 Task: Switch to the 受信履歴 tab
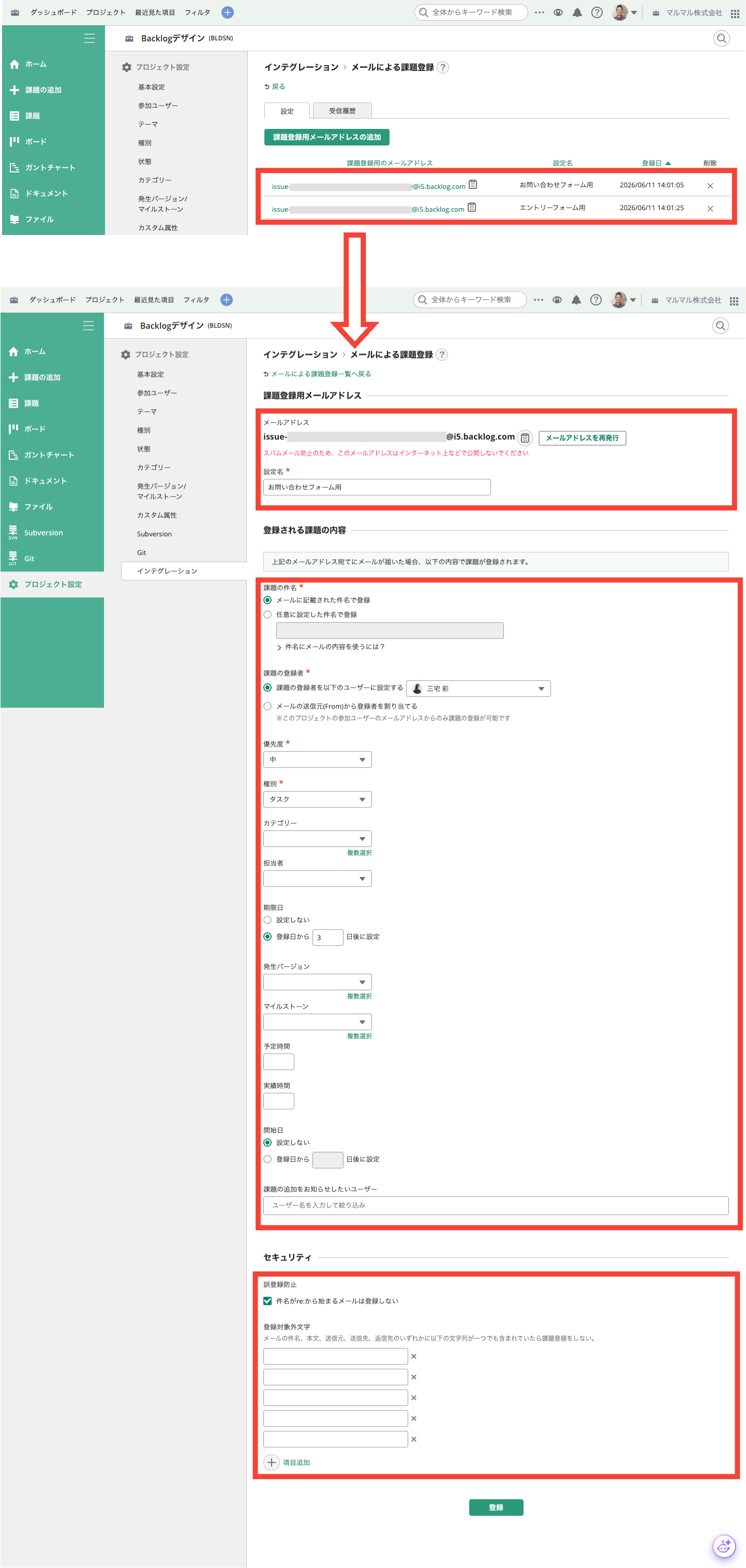(342, 111)
